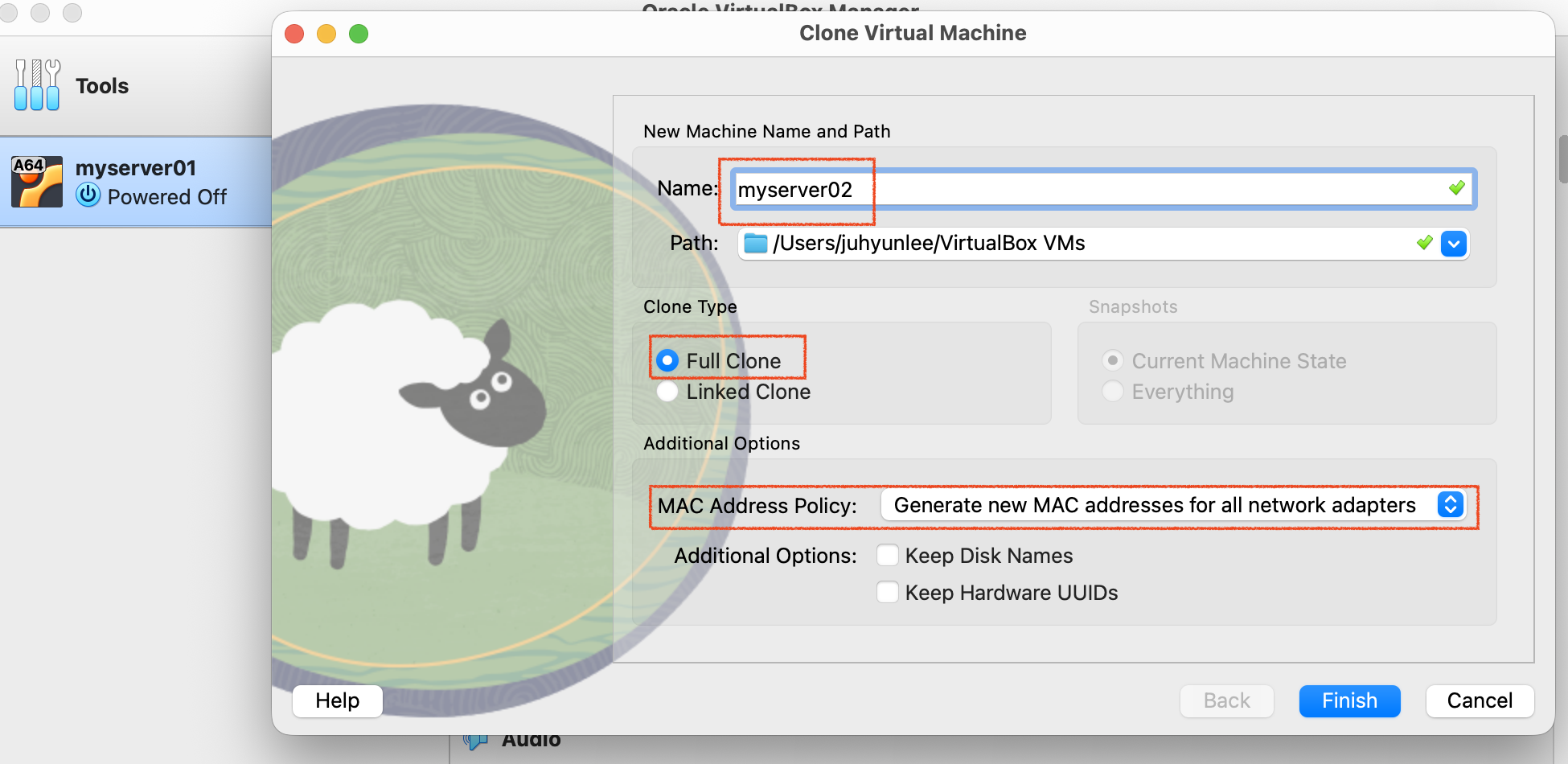The width and height of the screenshot is (1568, 764).
Task: Select the myserver01 entry in the VM list
Action: [x=135, y=182]
